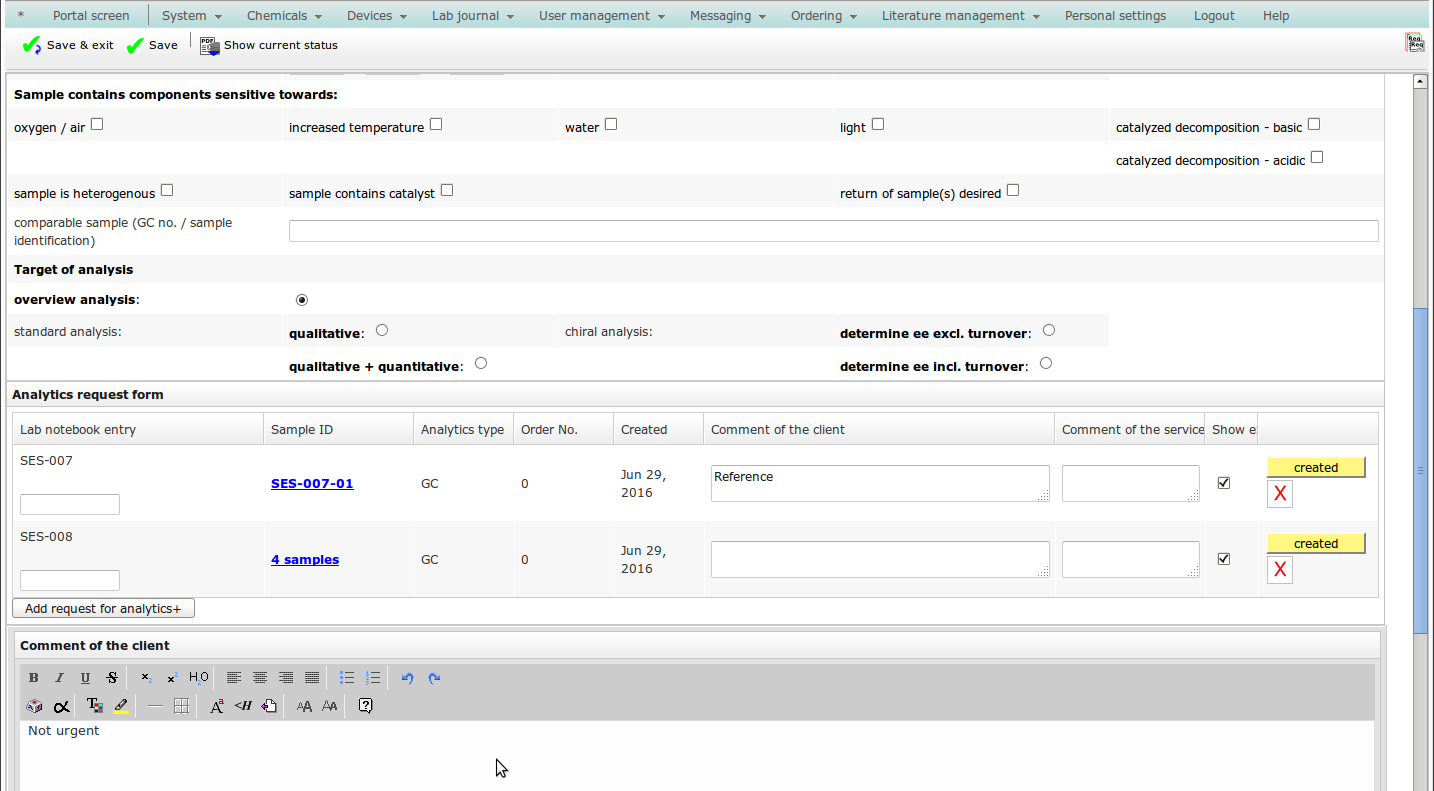This screenshot has width=1434, height=791.
Task: Expand the Literature management dropdown
Action: pyautogui.click(x=960, y=16)
